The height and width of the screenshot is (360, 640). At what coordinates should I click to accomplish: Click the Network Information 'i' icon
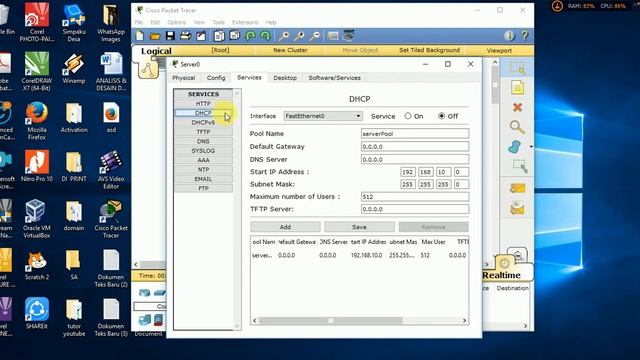(509, 36)
